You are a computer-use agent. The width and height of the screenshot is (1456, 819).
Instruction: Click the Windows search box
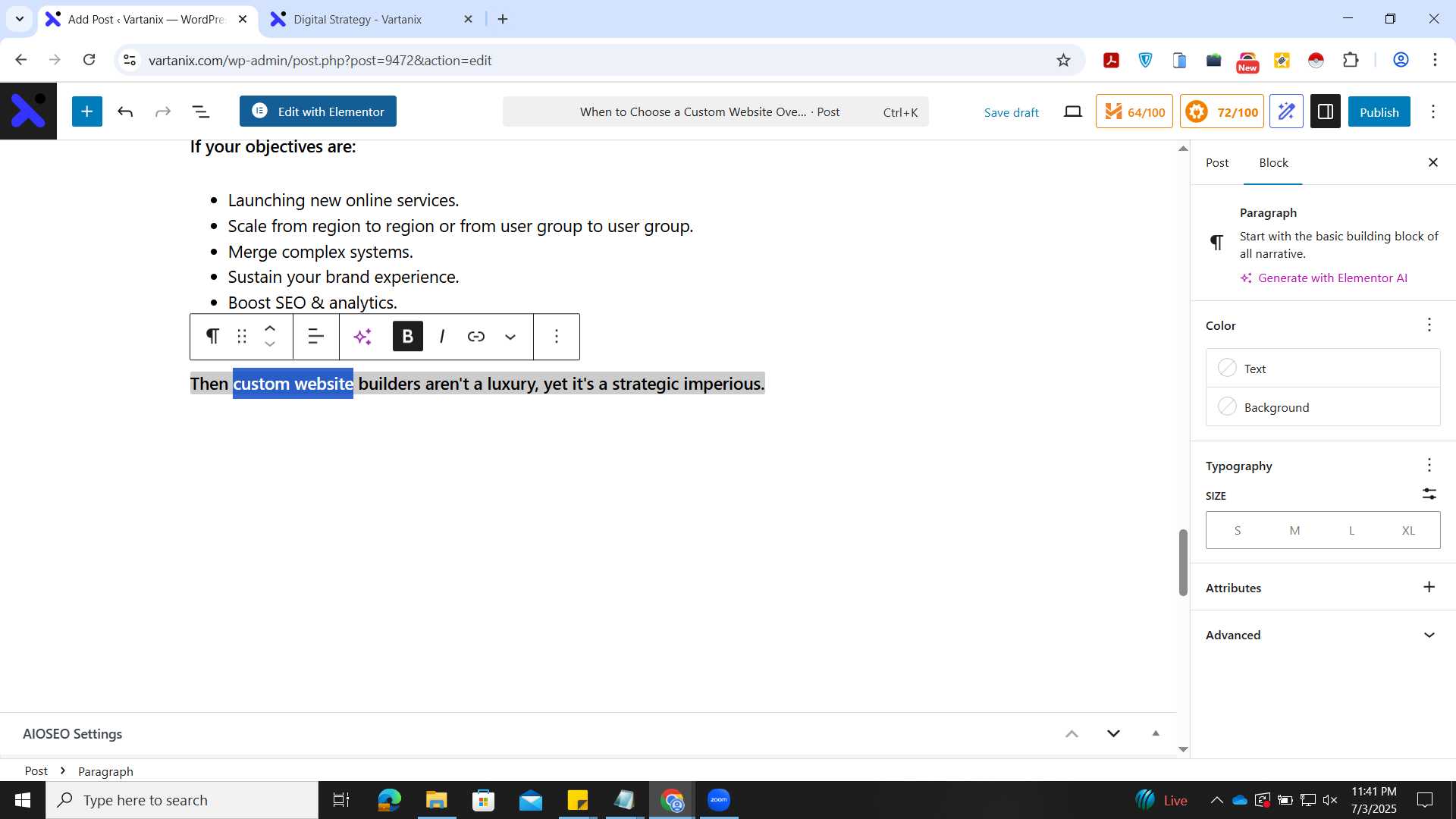[182, 800]
